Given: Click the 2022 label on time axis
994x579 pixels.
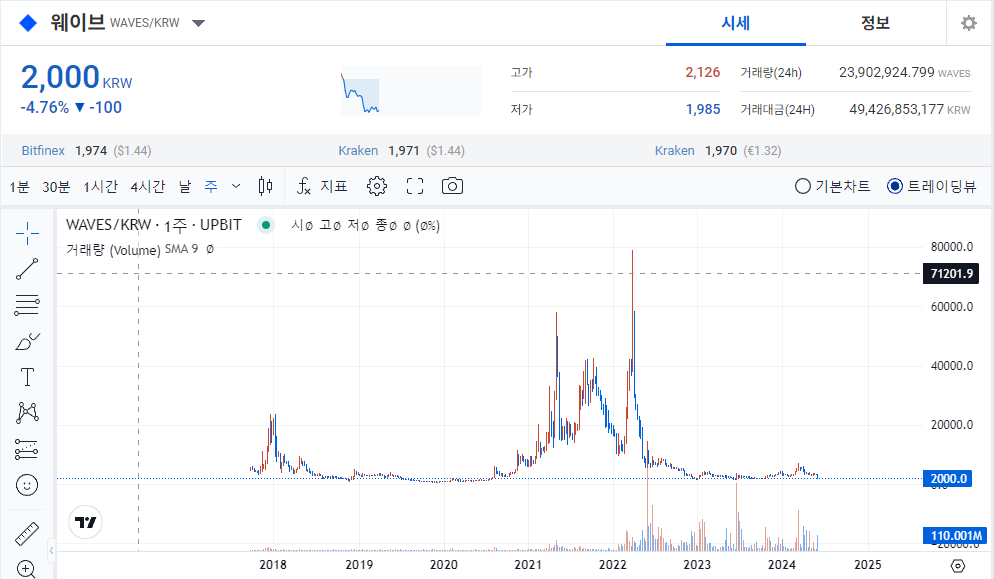Looking at the screenshot, I should click(612, 565).
